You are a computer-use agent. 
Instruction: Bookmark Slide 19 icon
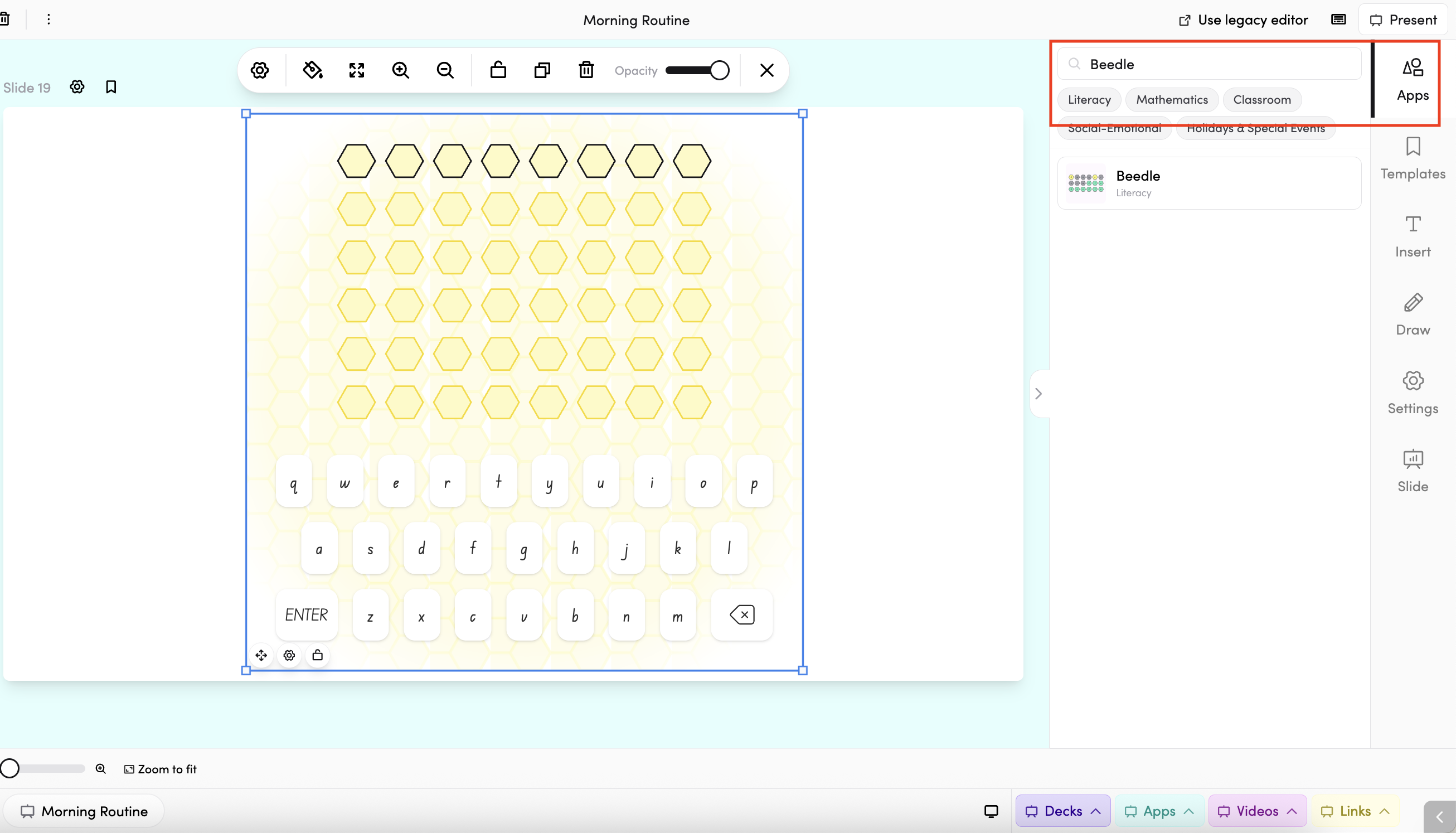coord(111,87)
